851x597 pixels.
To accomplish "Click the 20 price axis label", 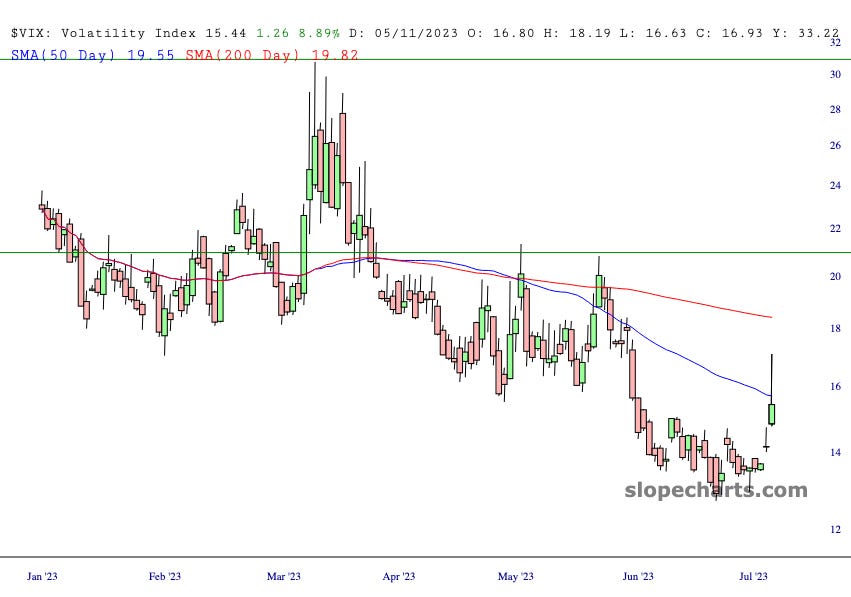I will click(835, 276).
